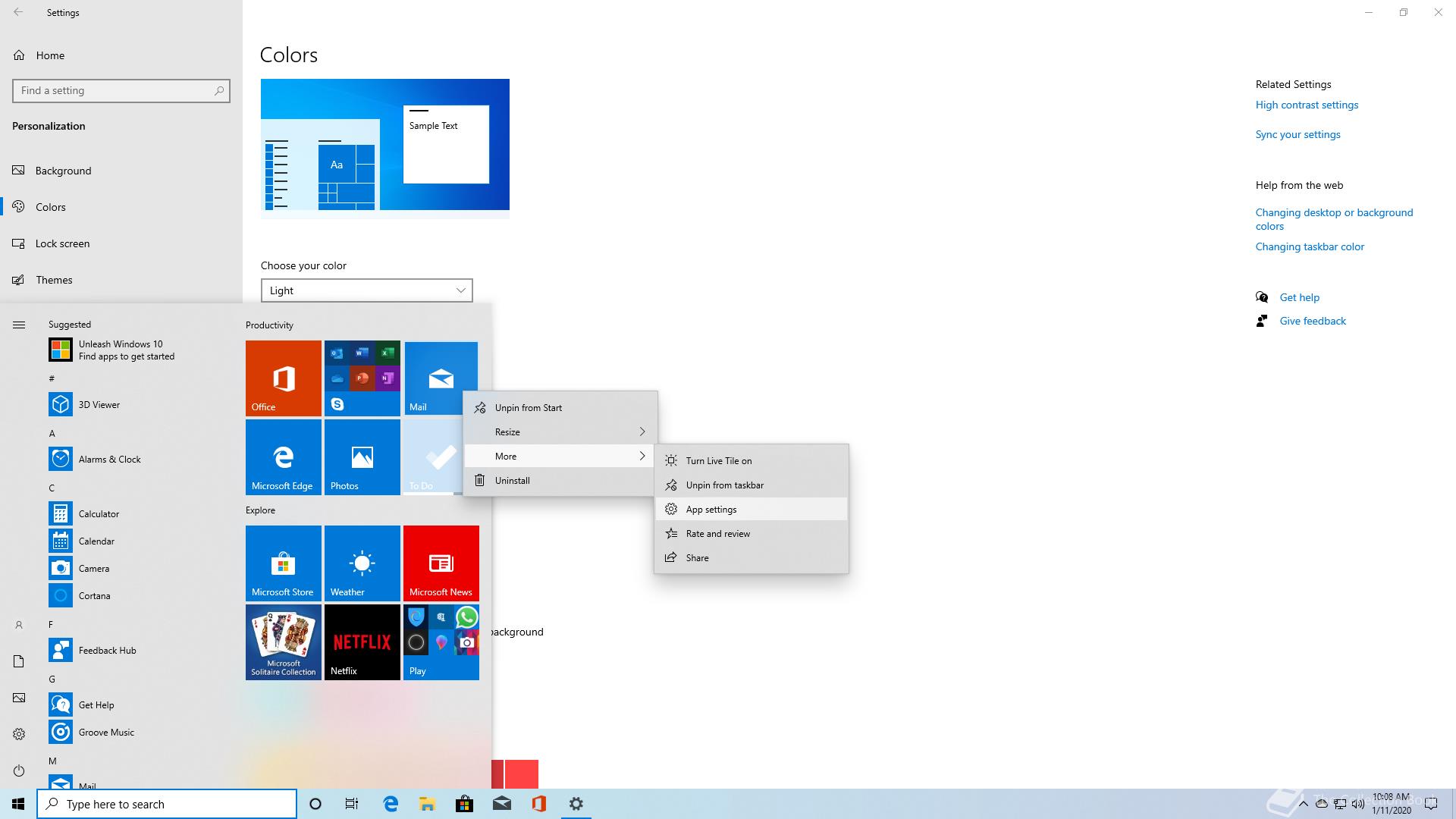1456x819 pixels.
Task: Choose Unpin from taskbar
Action: (x=752, y=485)
